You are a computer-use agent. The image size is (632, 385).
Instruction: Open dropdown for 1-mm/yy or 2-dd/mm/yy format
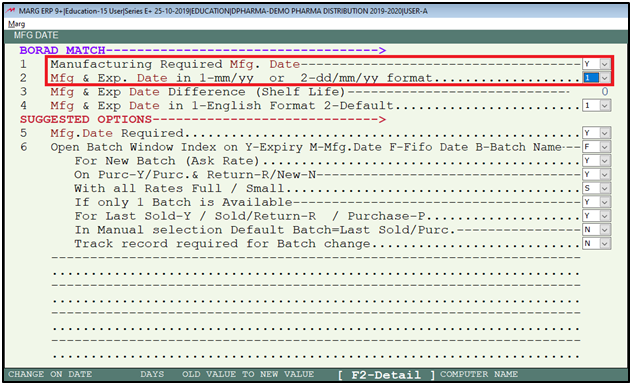[605, 78]
